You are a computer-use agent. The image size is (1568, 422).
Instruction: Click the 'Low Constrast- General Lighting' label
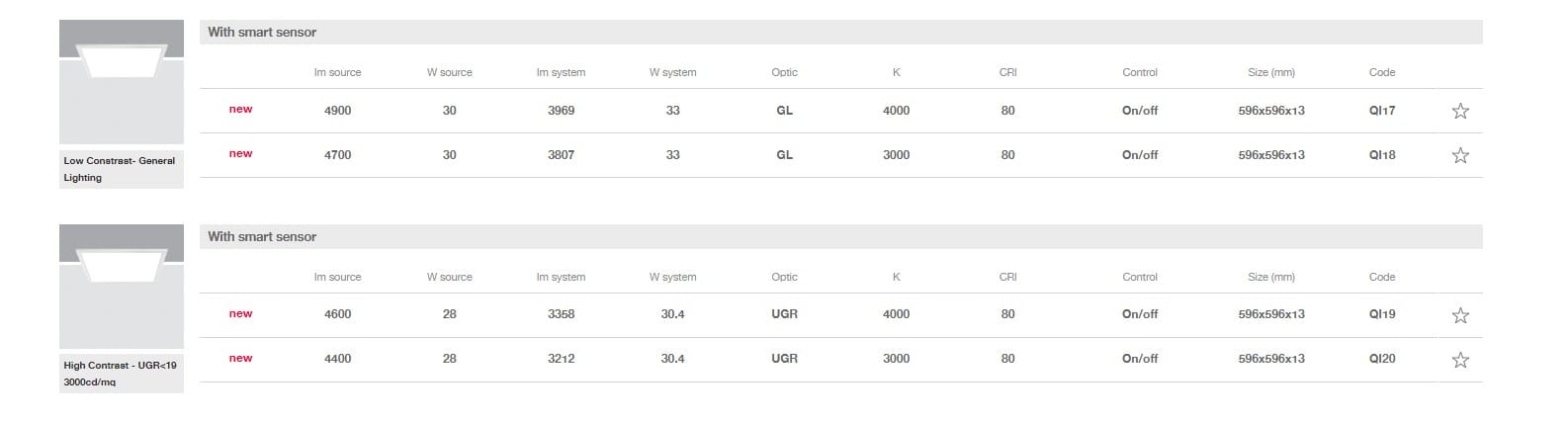120,169
